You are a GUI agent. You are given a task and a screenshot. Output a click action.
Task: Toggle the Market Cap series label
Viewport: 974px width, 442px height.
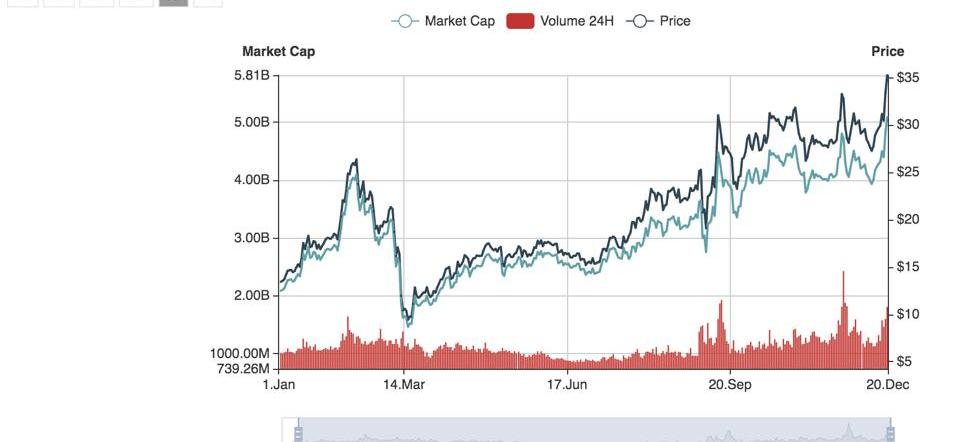click(x=459, y=21)
